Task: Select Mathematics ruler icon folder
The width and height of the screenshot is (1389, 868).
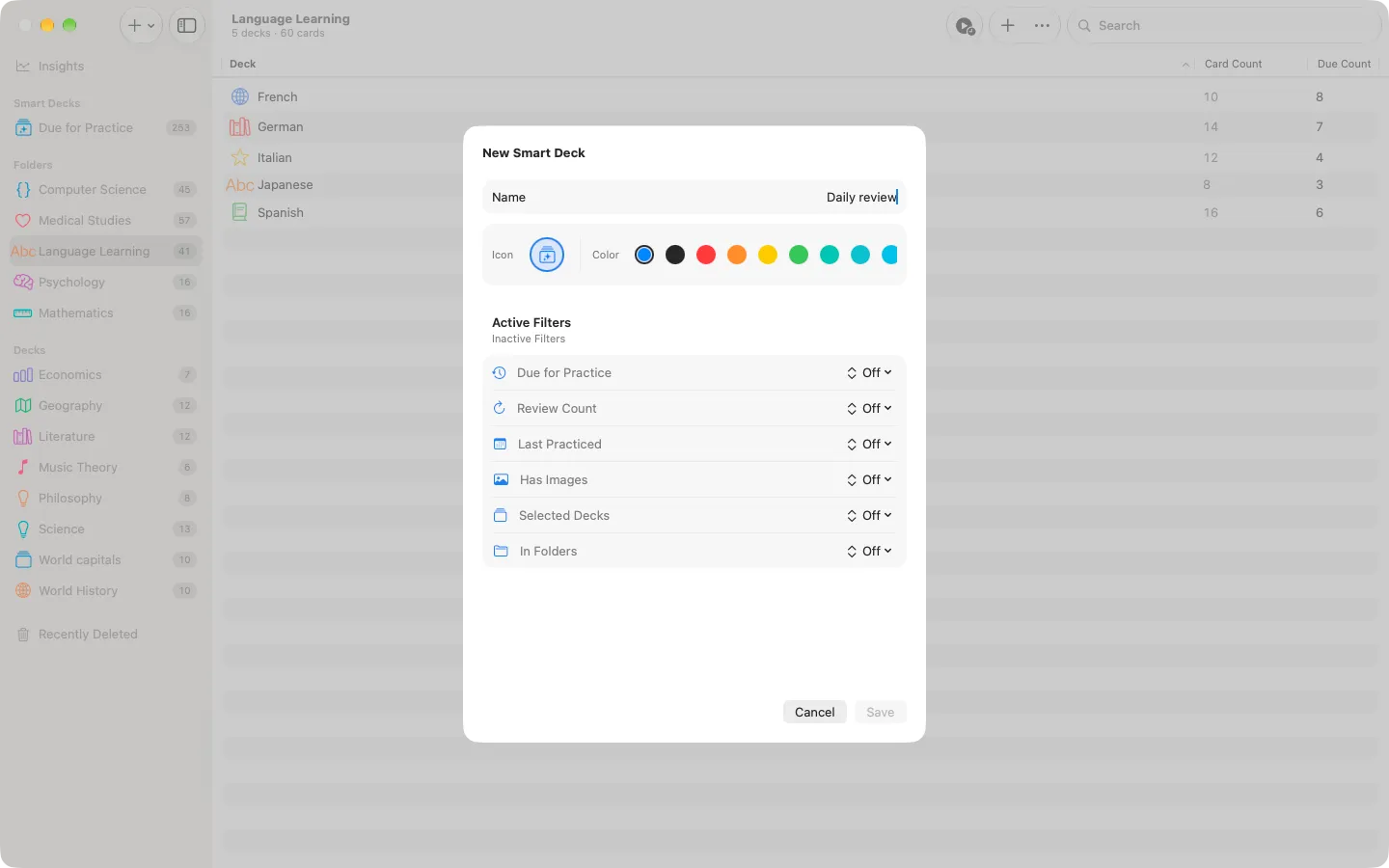Action: pos(23,313)
